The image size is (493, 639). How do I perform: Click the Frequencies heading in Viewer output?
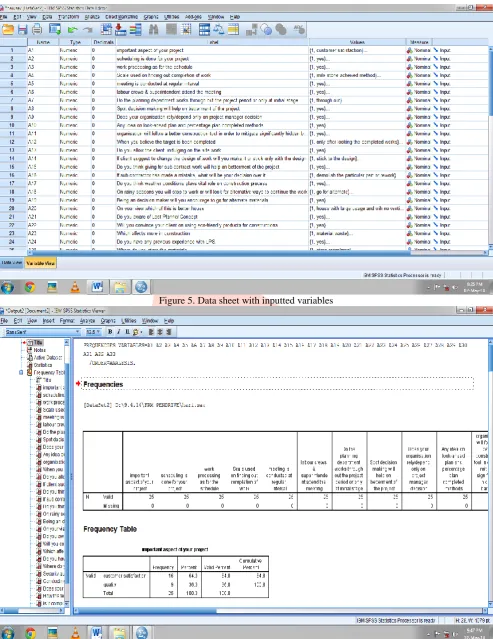pyautogui.click(x=103, y=384)
